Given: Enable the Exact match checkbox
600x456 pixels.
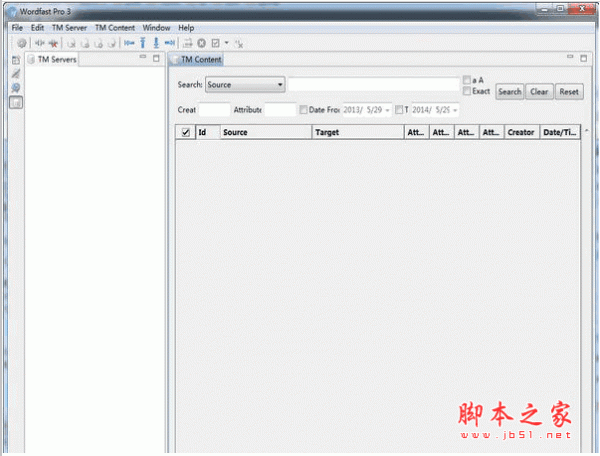Looking at the screenshot, I should (467, 91).
